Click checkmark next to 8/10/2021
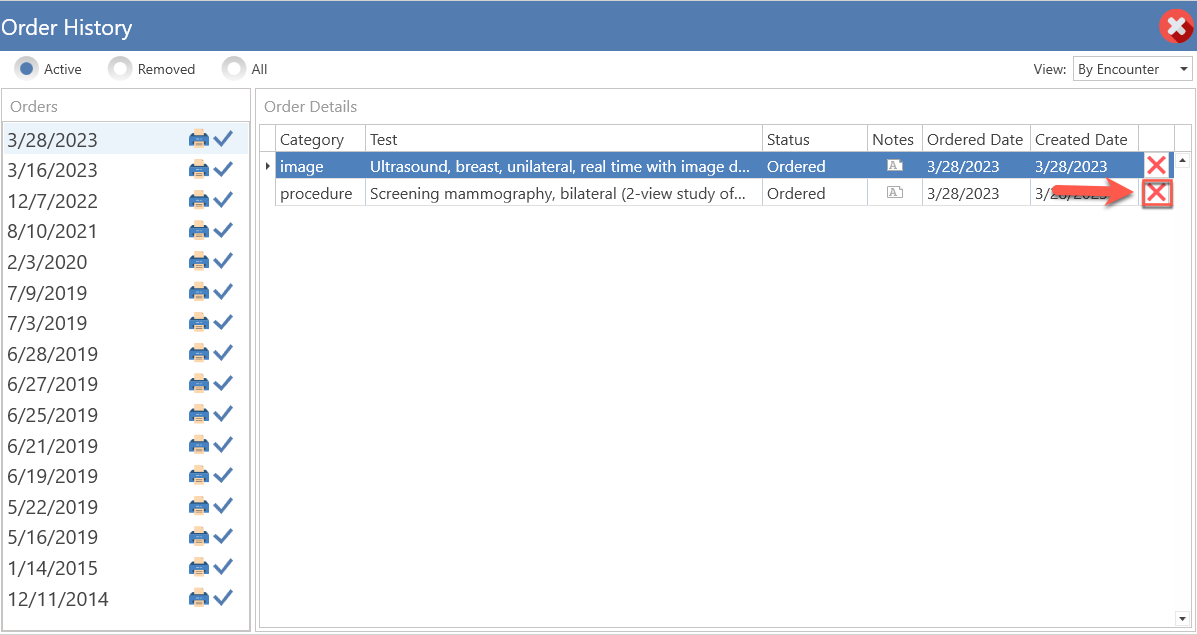 click(223, 230)
